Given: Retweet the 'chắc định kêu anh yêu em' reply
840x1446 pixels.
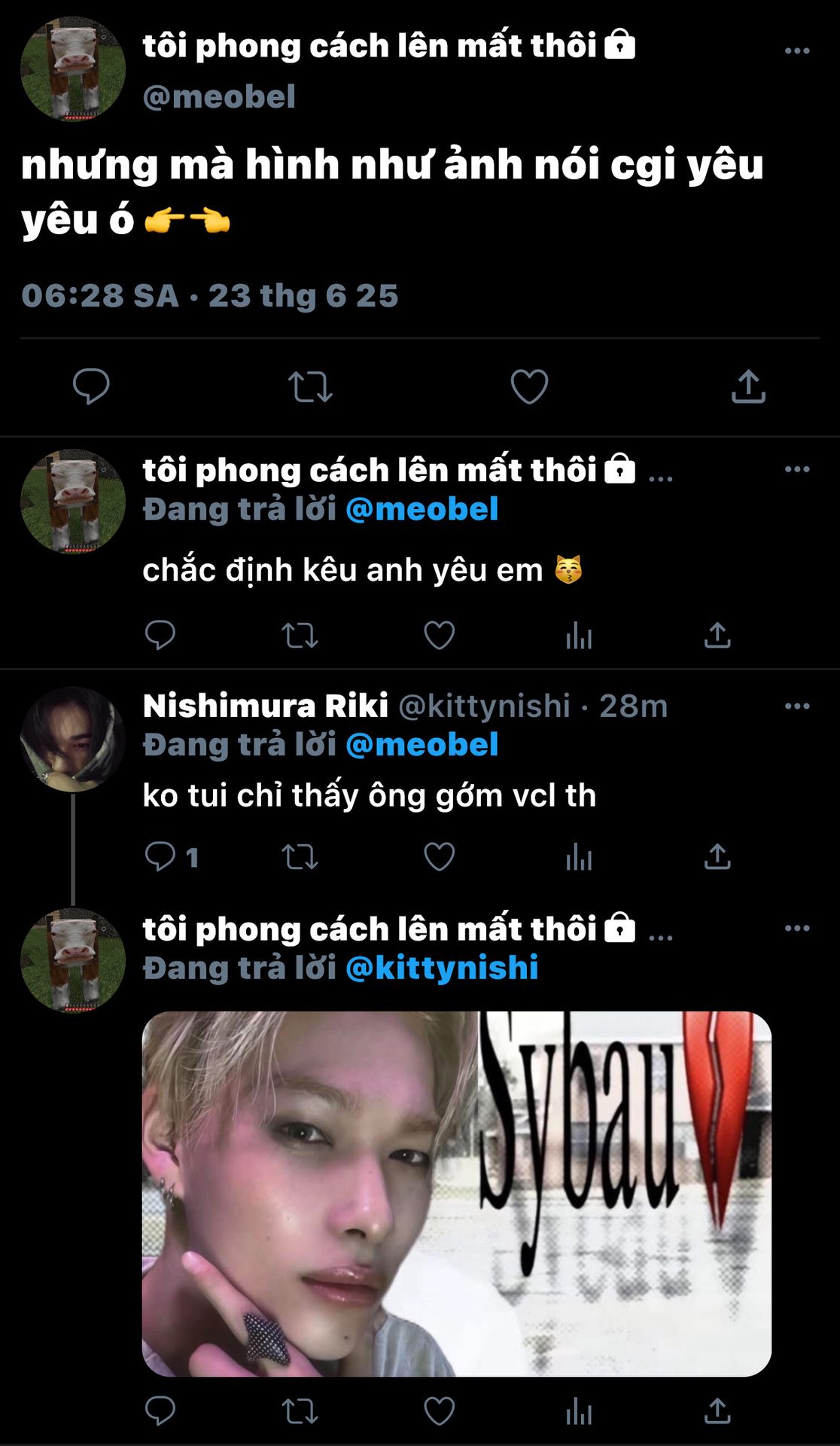Looking at the screenshot, I should [x=300, y=636].
